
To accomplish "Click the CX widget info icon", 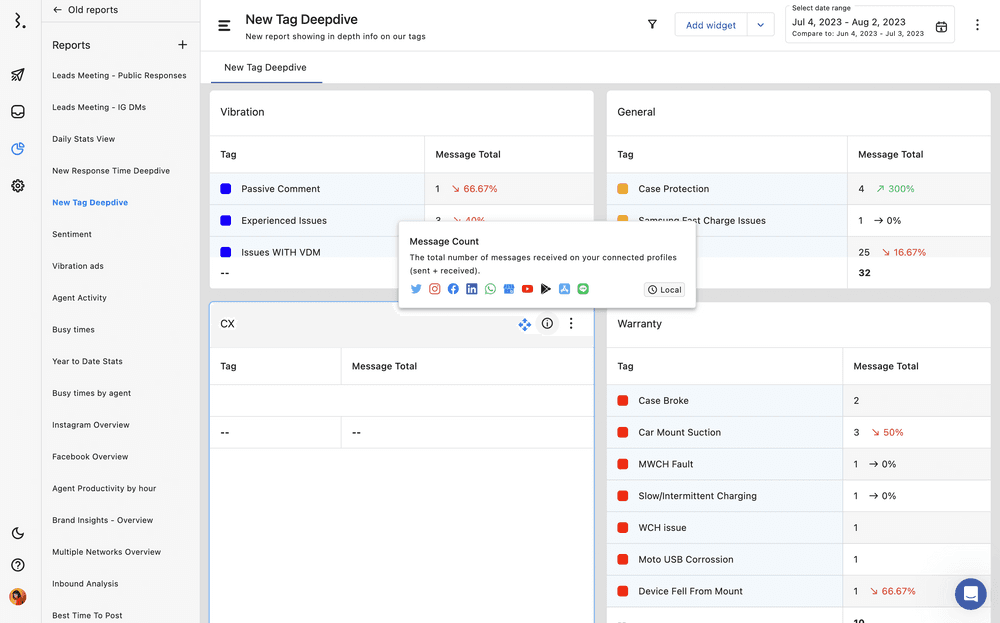I will click(x=547, y=324).
